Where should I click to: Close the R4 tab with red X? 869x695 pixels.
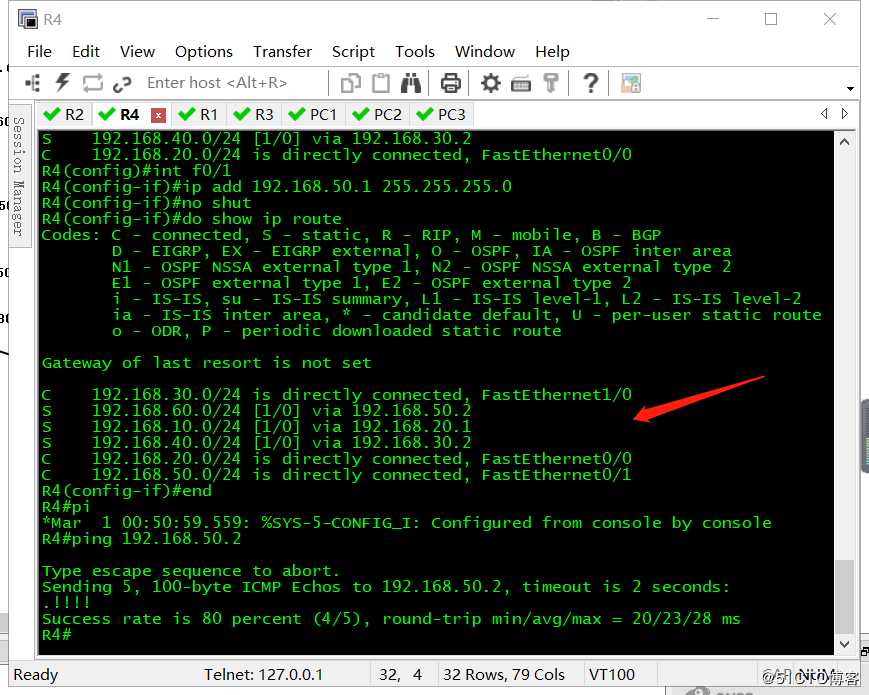click(x=158, y=115)
